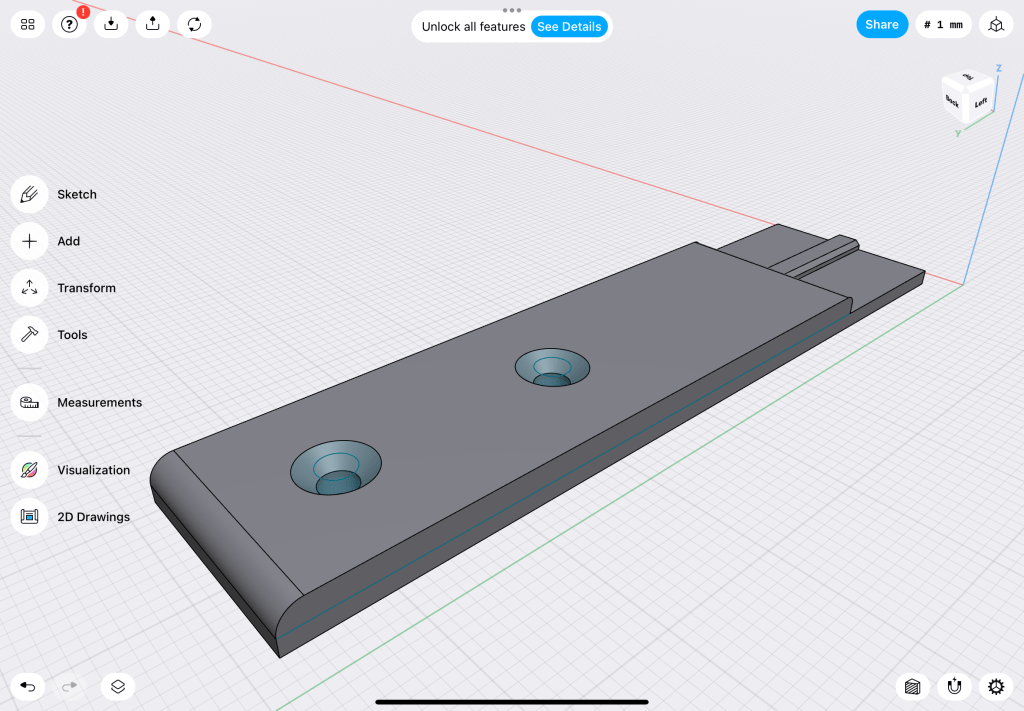1024x711 pixels.
Task: Expand the layers items panel
Action: (x=118, y=686)
